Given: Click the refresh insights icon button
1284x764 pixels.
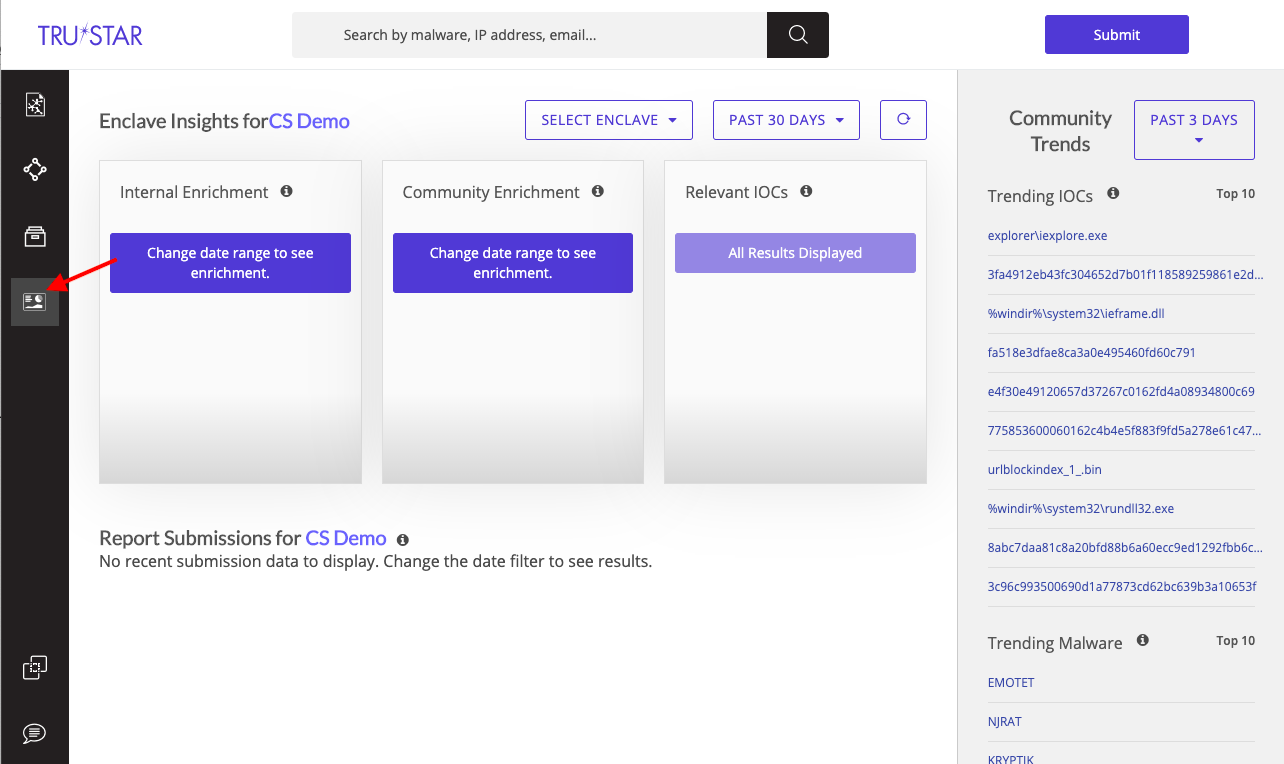Looking at the screenshot, I should coord(903,120).
